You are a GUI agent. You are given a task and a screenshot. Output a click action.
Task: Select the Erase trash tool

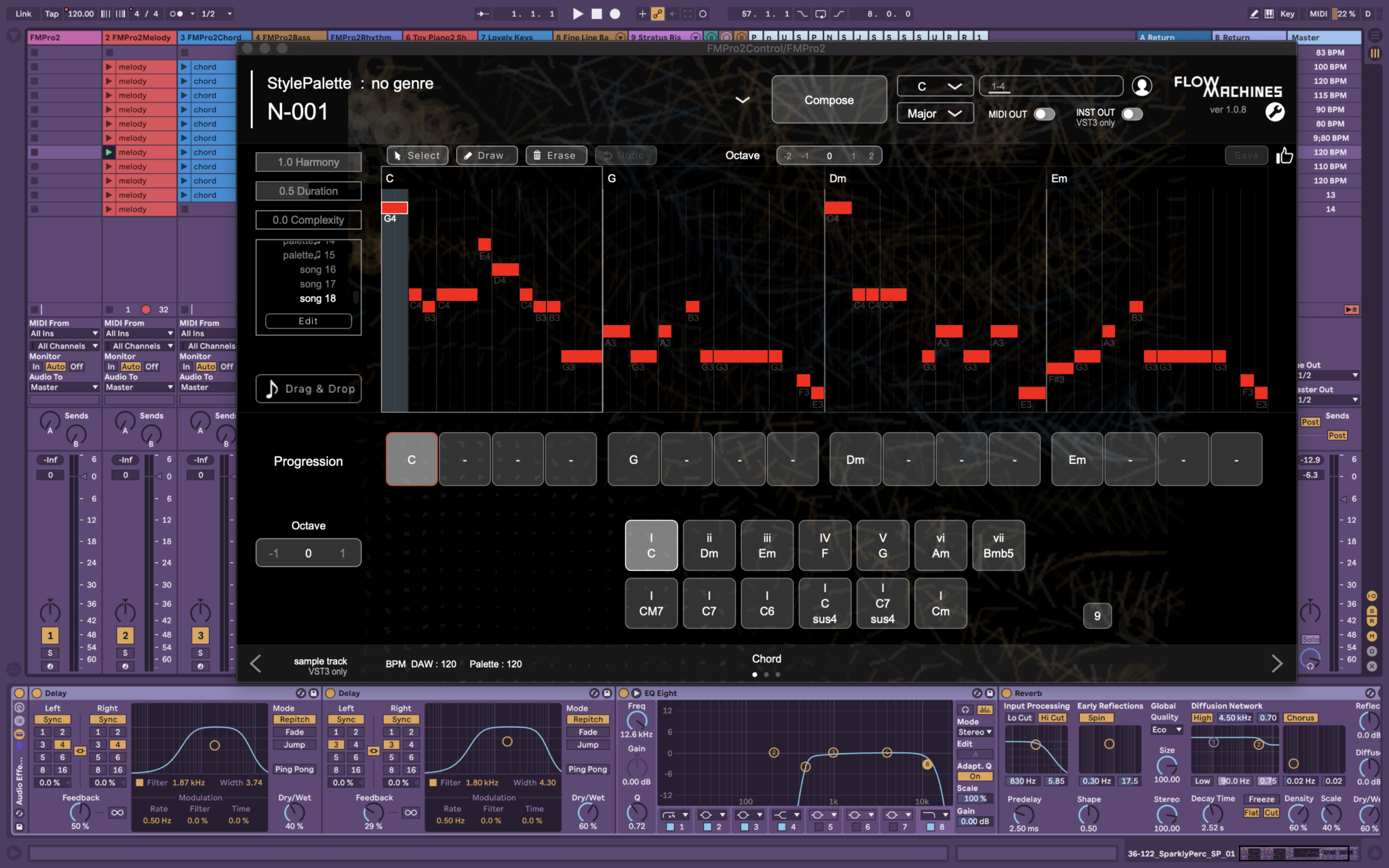(556, 155)
